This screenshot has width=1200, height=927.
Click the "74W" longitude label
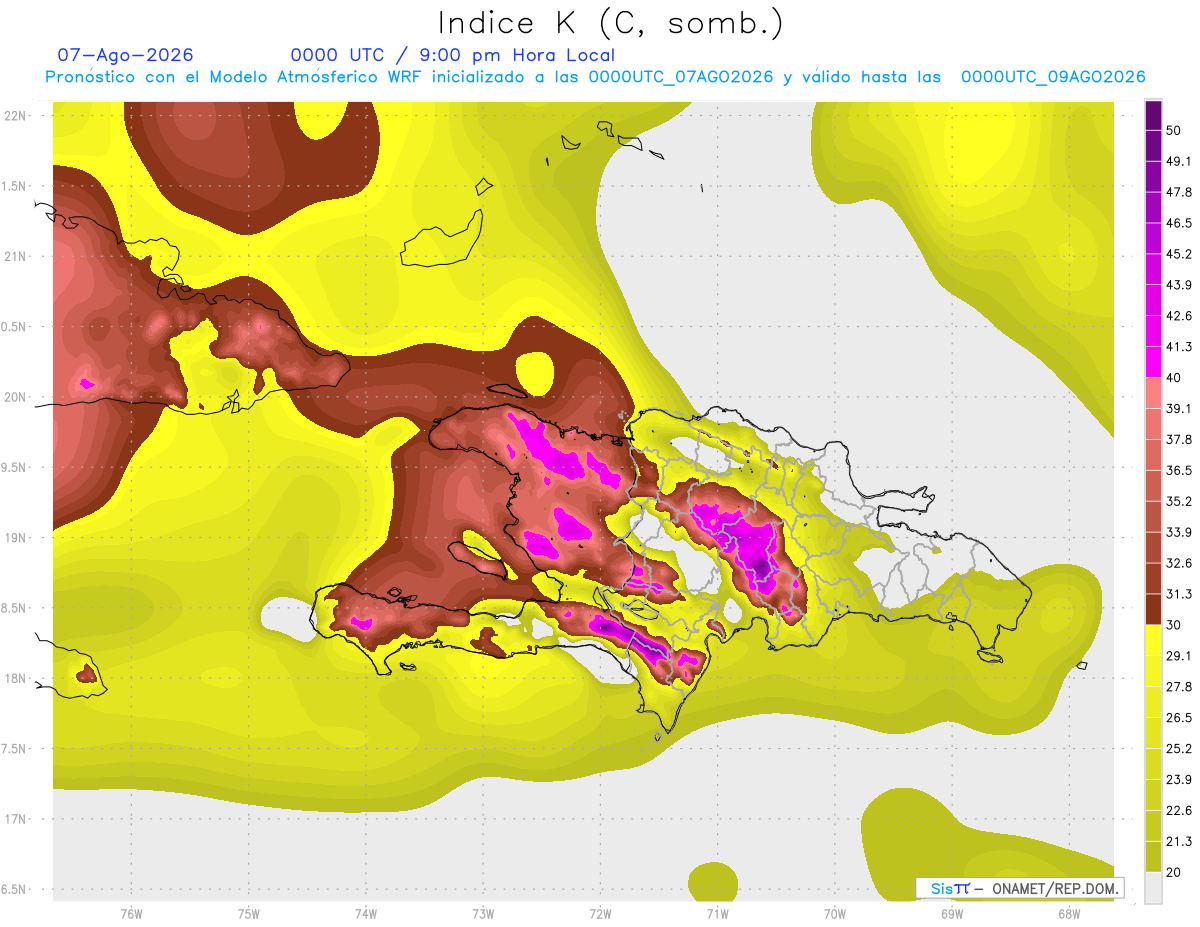point(365,912)
